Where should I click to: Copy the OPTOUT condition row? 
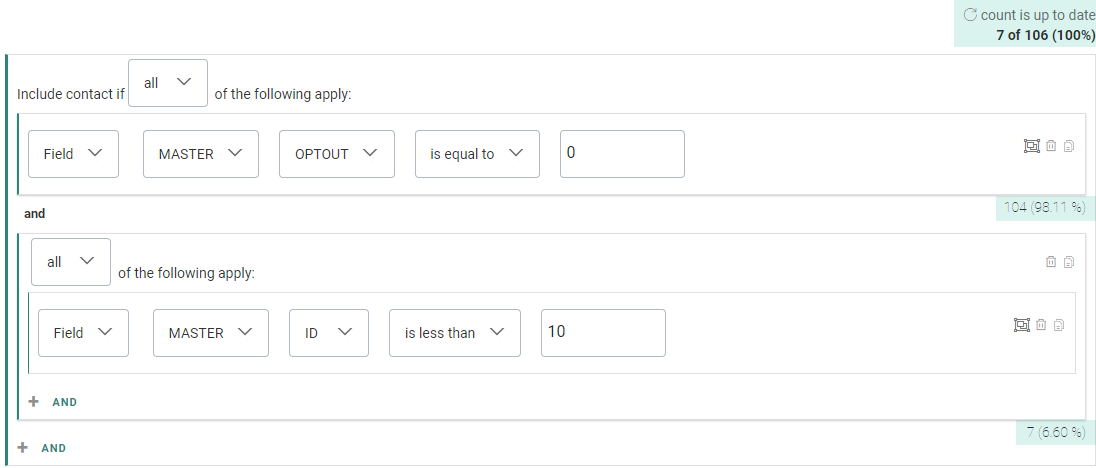coord(1069,147)
